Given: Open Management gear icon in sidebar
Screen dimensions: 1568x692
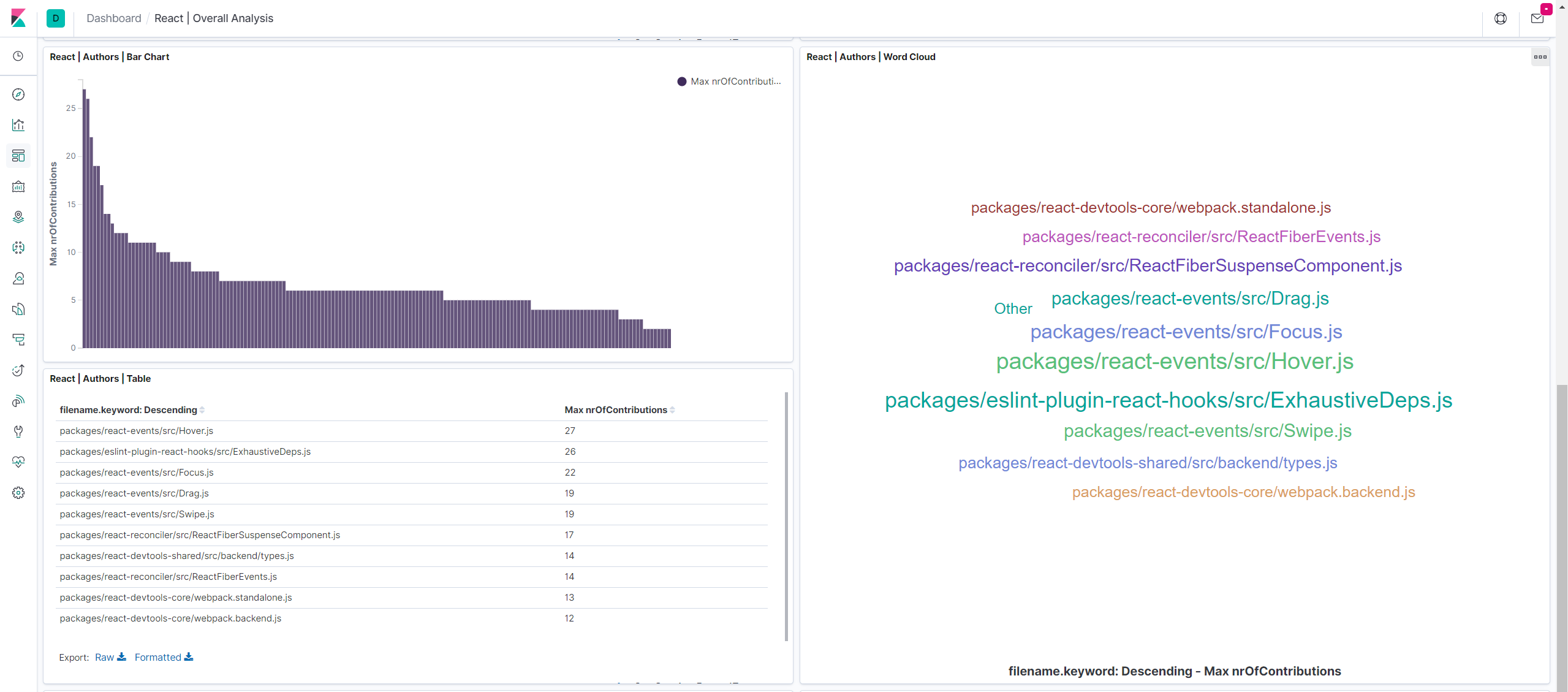Looking at the screenshot, I should coord(18,493).
